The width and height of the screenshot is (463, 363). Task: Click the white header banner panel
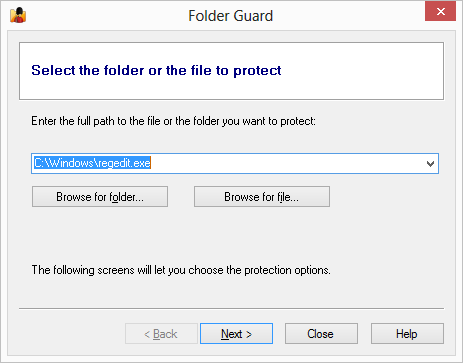click(231, 71)
